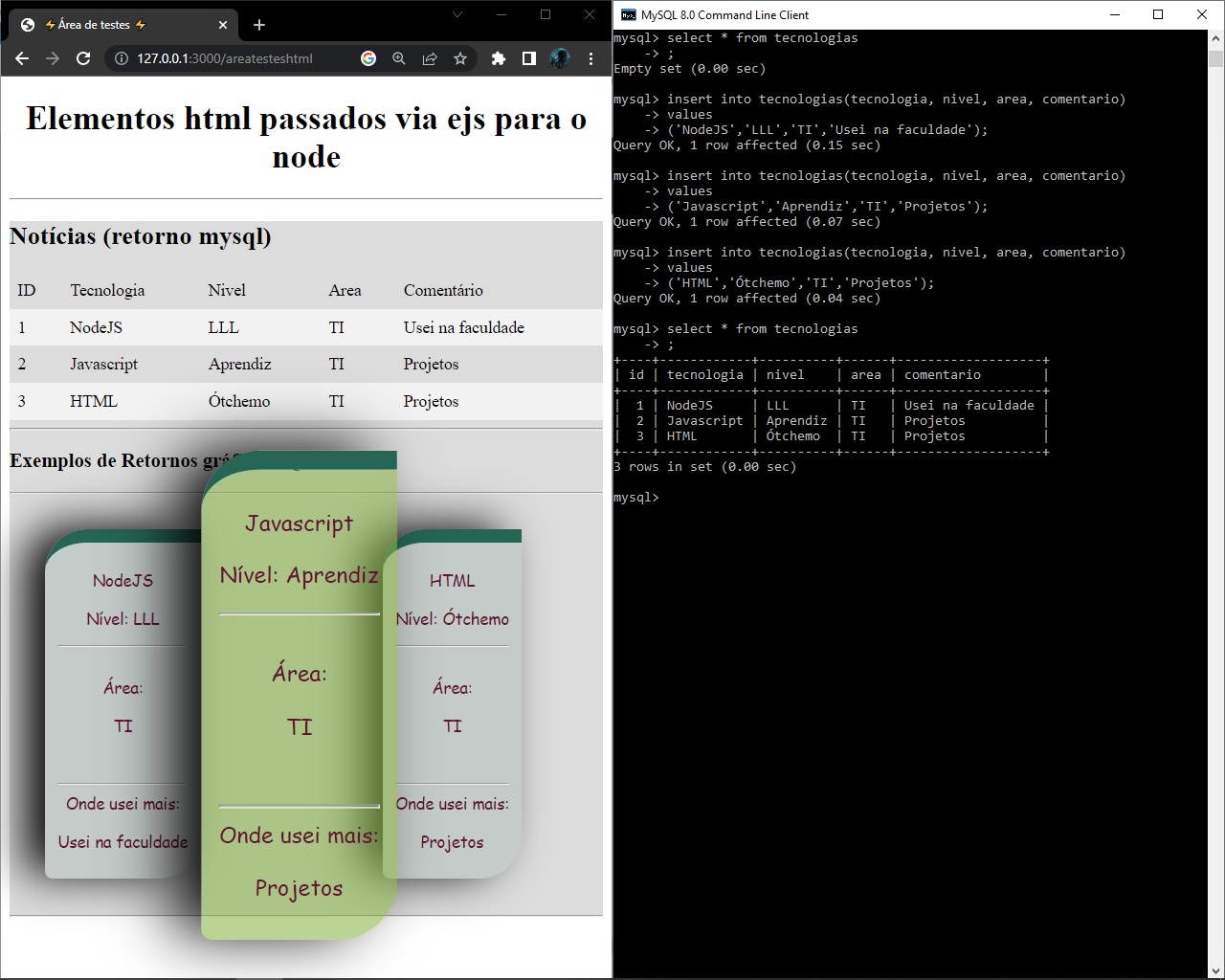Image resolution: width=1225 pixels, height=980 pixels.
Task: Open the zoom magnifier icon
Action: click(399, 58)
